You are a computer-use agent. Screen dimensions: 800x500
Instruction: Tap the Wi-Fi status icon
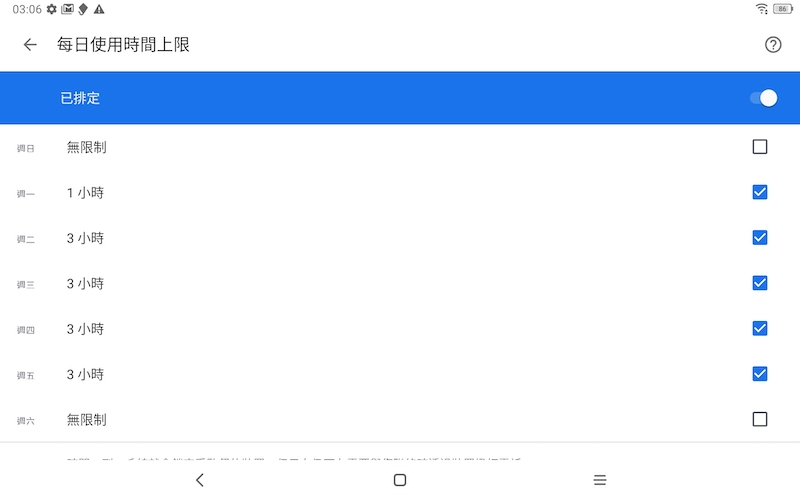(762, 9)
